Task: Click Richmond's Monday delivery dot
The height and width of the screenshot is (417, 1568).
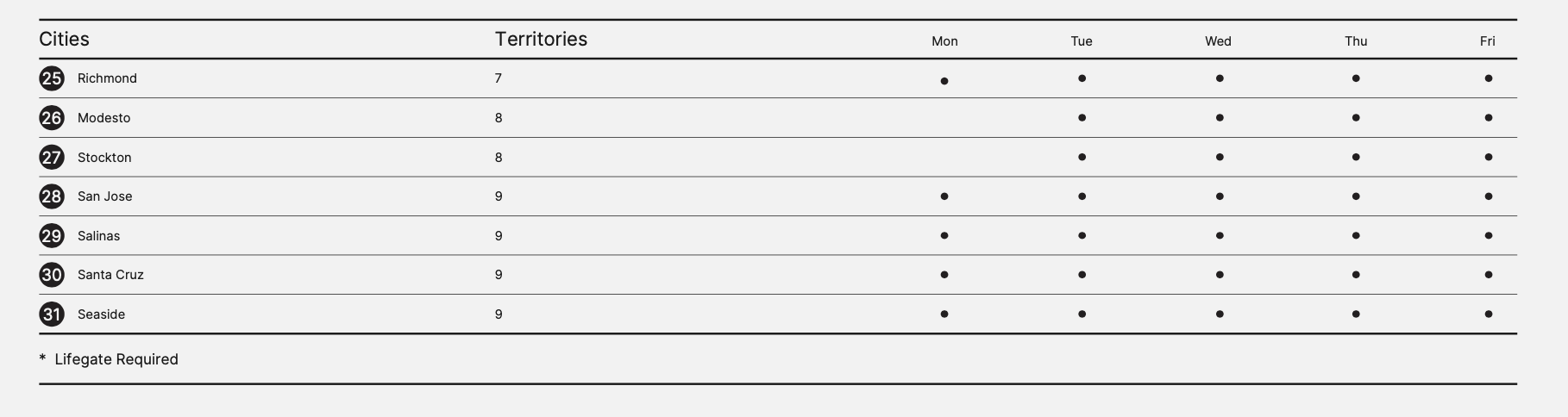Action: [x=944, y=81]
